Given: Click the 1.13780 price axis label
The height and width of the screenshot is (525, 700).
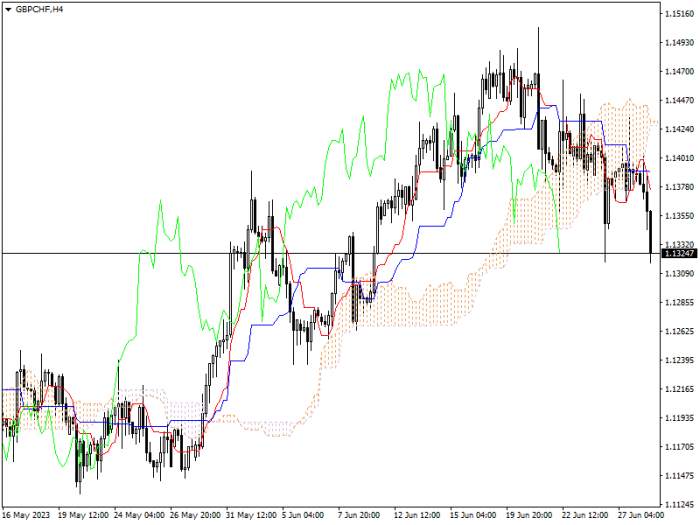Looking at the screenshot, I should click(679, 187).
